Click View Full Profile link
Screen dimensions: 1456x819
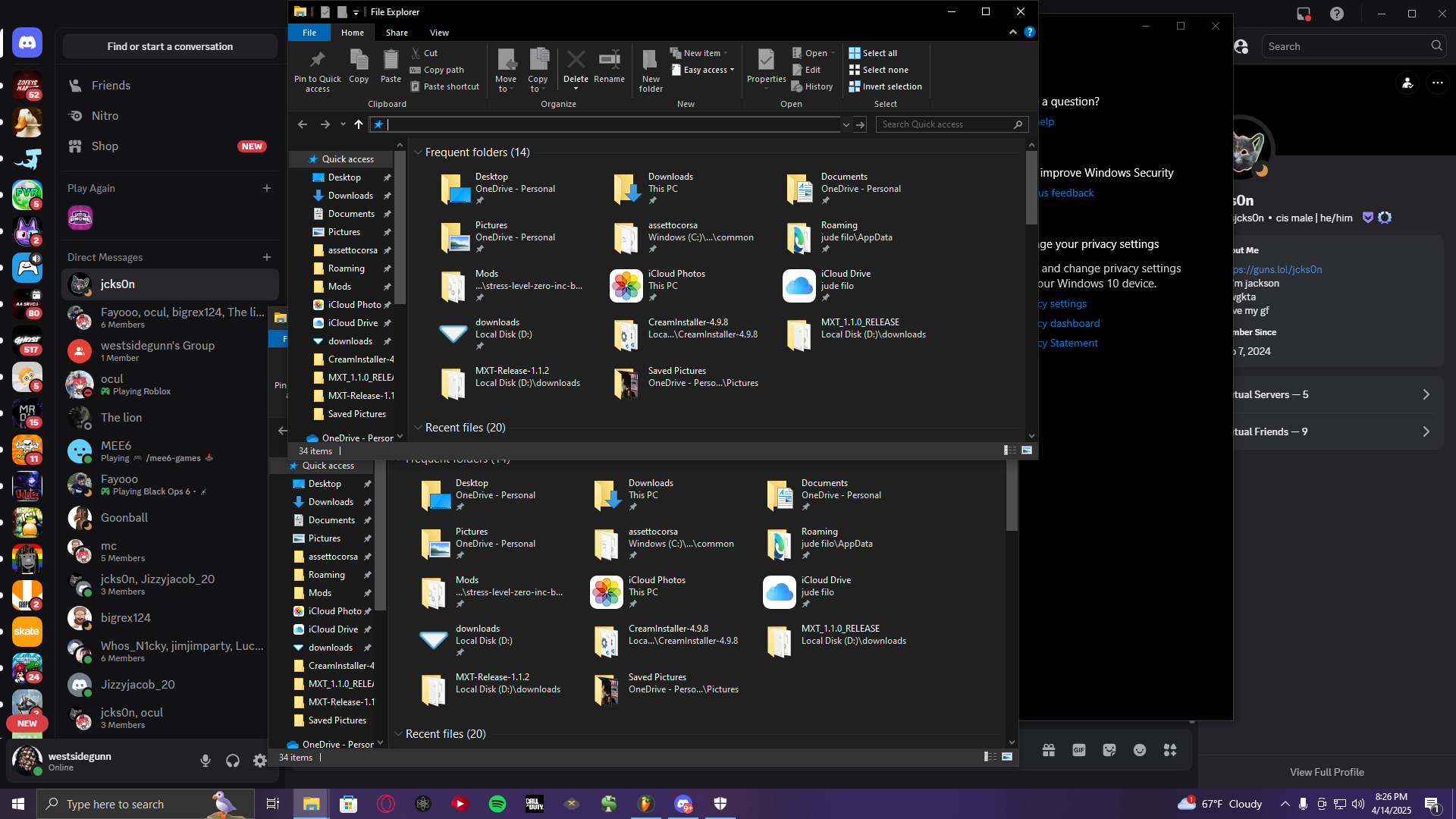pos(1326,772)
